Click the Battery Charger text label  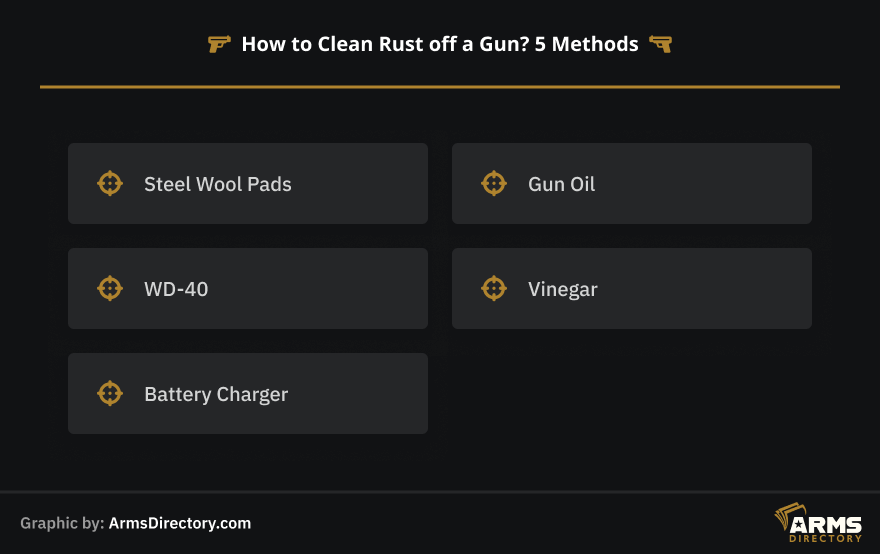pos(216,395)
